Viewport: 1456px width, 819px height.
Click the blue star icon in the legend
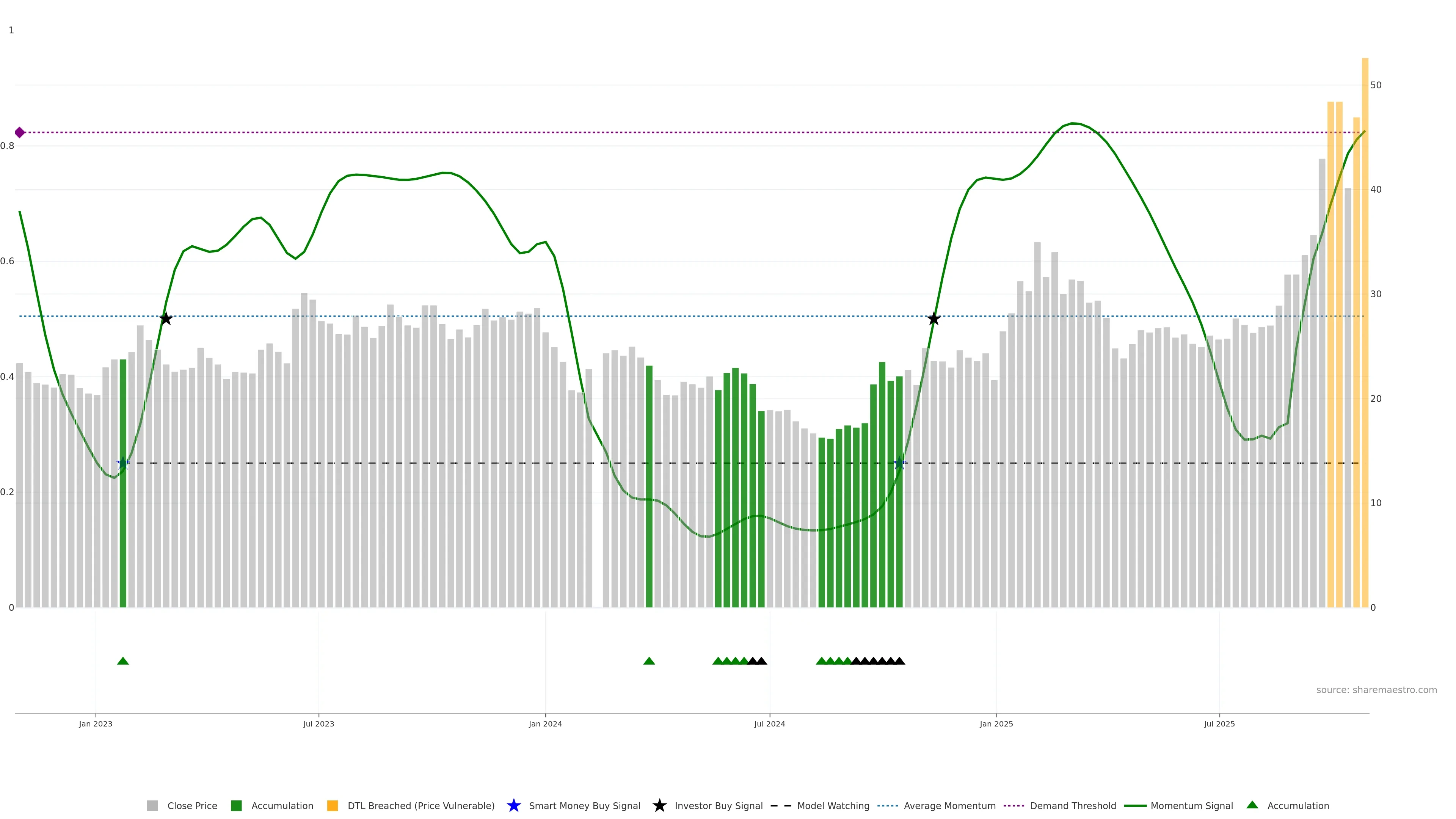tap(513, 805)
